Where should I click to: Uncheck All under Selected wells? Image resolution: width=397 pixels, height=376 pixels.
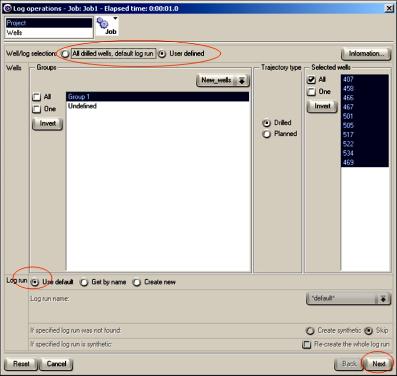pyautogui.click(x=311, y=80)
